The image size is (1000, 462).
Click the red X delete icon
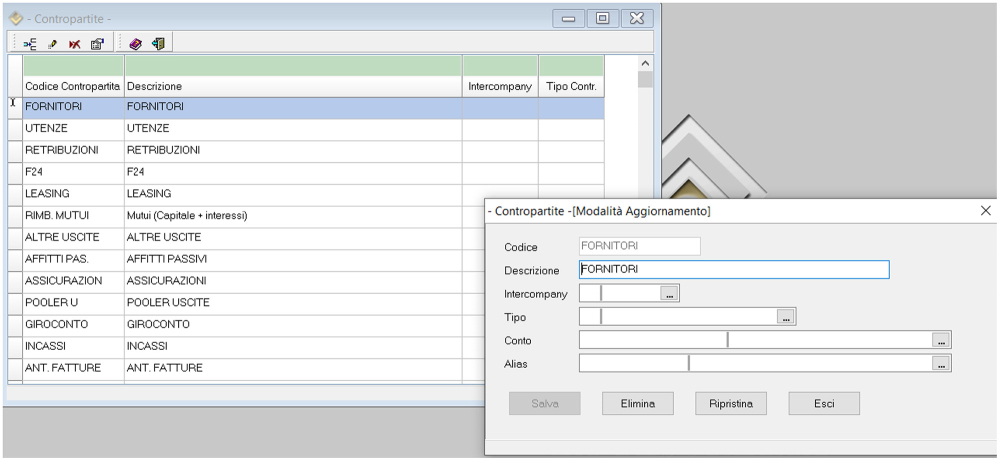pos(74,43)
